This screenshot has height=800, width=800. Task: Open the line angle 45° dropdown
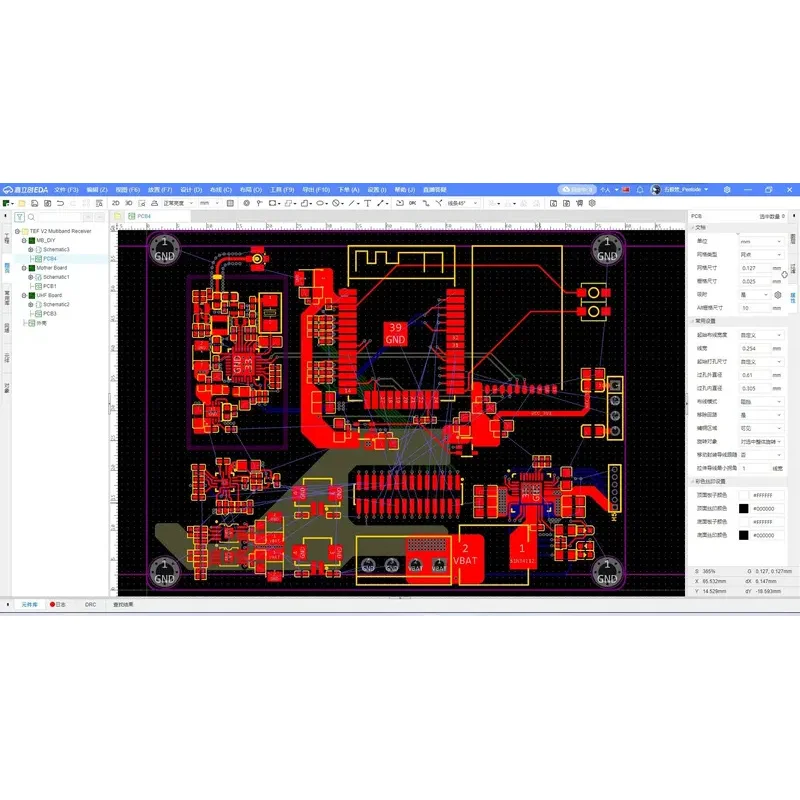click(462, 203)
